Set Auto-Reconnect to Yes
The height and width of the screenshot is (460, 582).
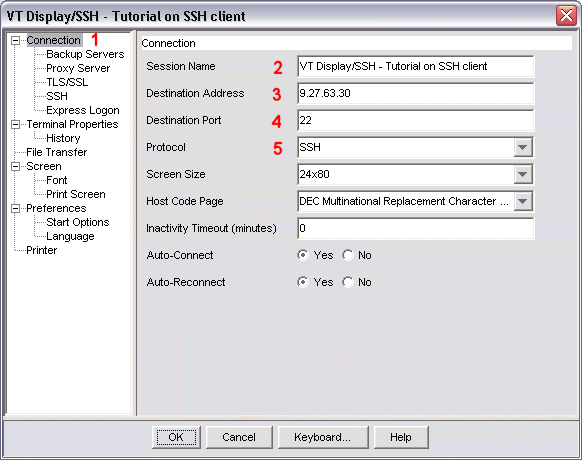tap(303, 283)
